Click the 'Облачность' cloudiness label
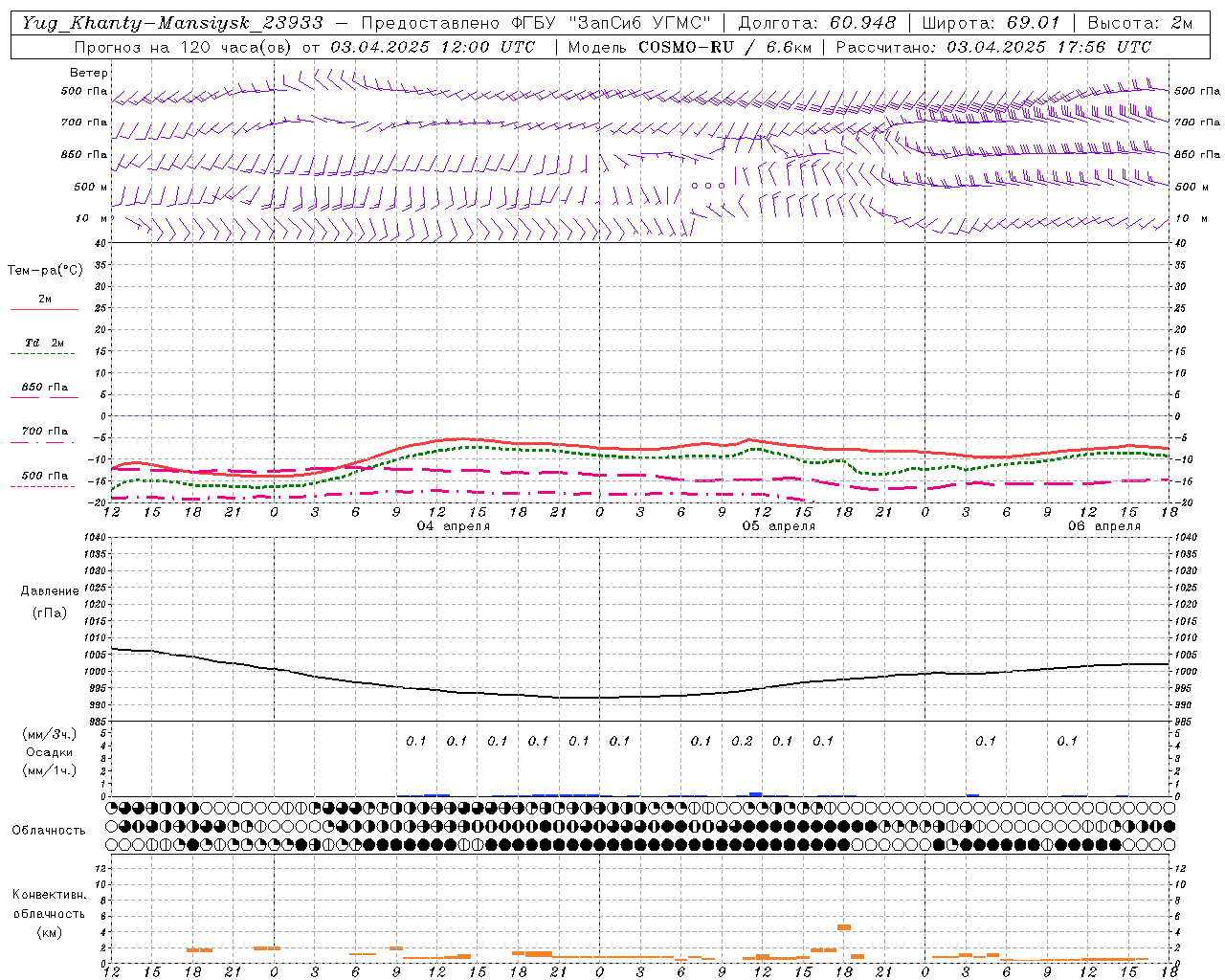The width and height of the screenshot is (1225, 980). [49, 830]
